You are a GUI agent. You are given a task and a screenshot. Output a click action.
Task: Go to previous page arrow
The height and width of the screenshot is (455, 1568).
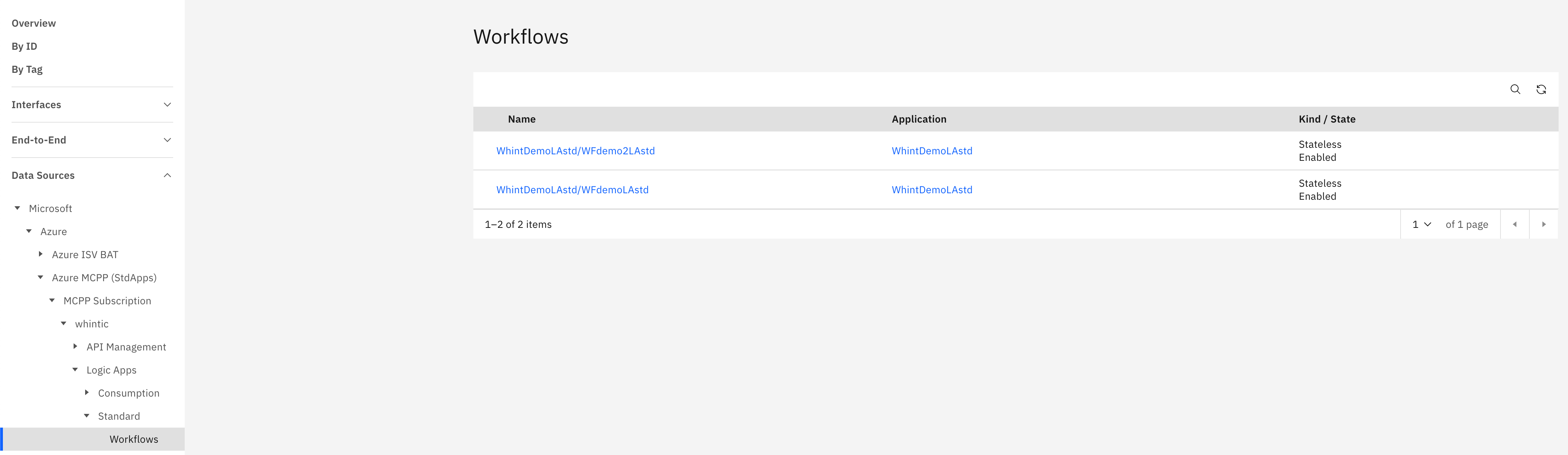click(x=1515, y=225)
